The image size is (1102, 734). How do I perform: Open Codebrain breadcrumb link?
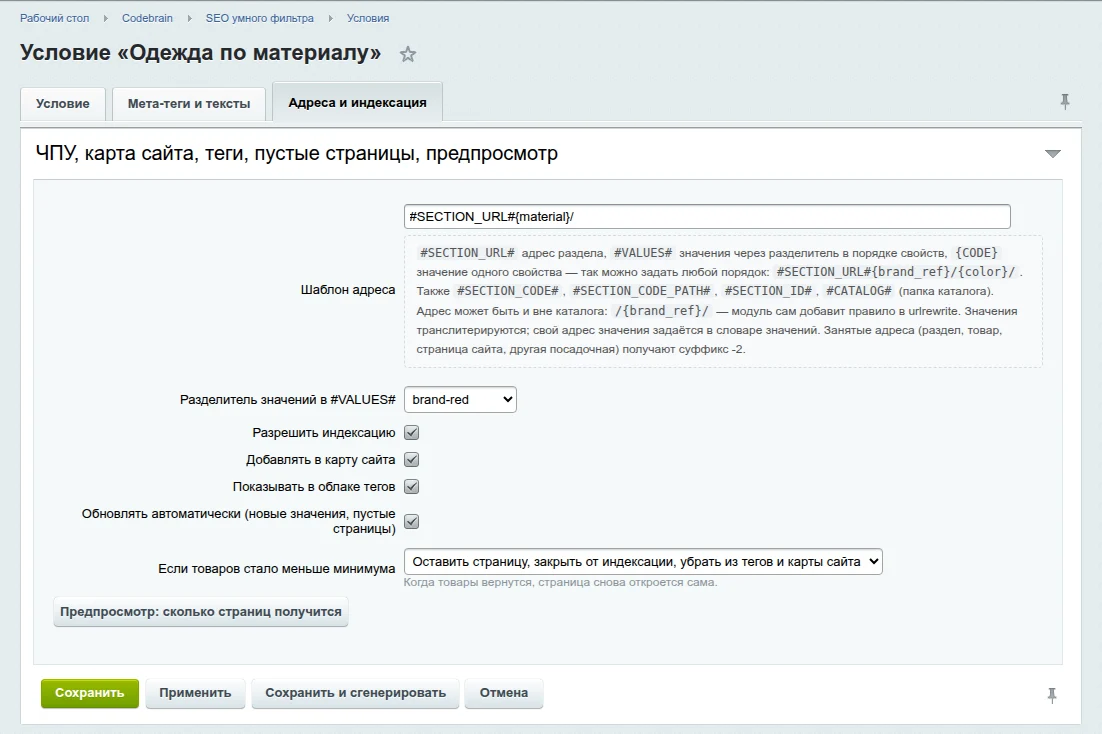click(147, 18)
